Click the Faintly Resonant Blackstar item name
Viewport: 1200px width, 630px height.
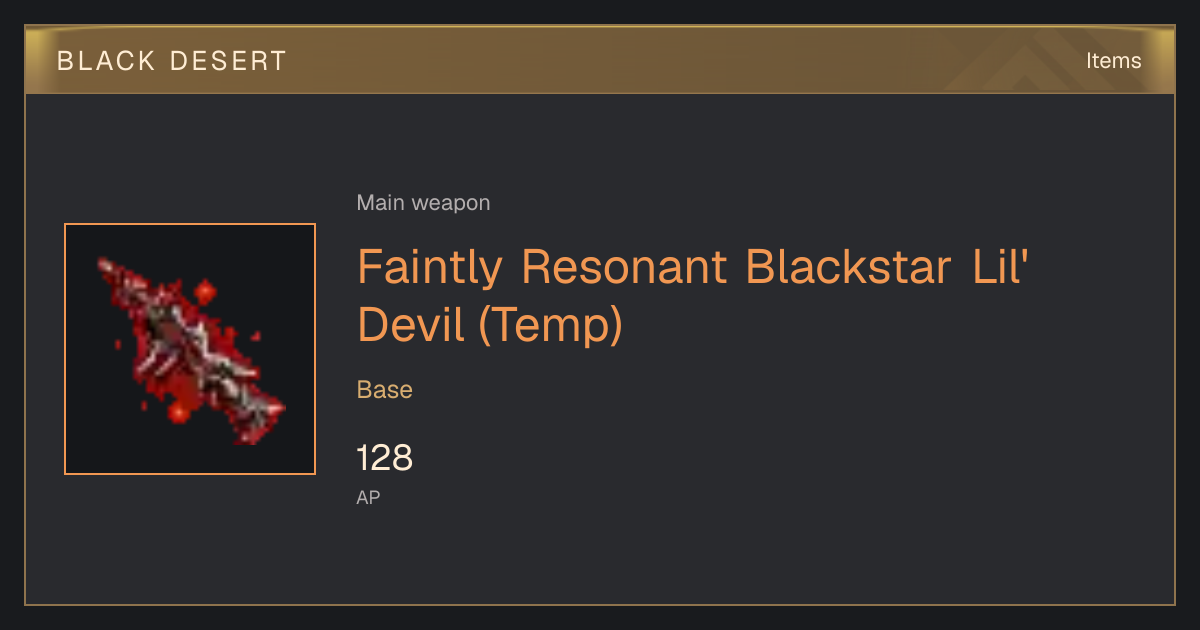693,296
